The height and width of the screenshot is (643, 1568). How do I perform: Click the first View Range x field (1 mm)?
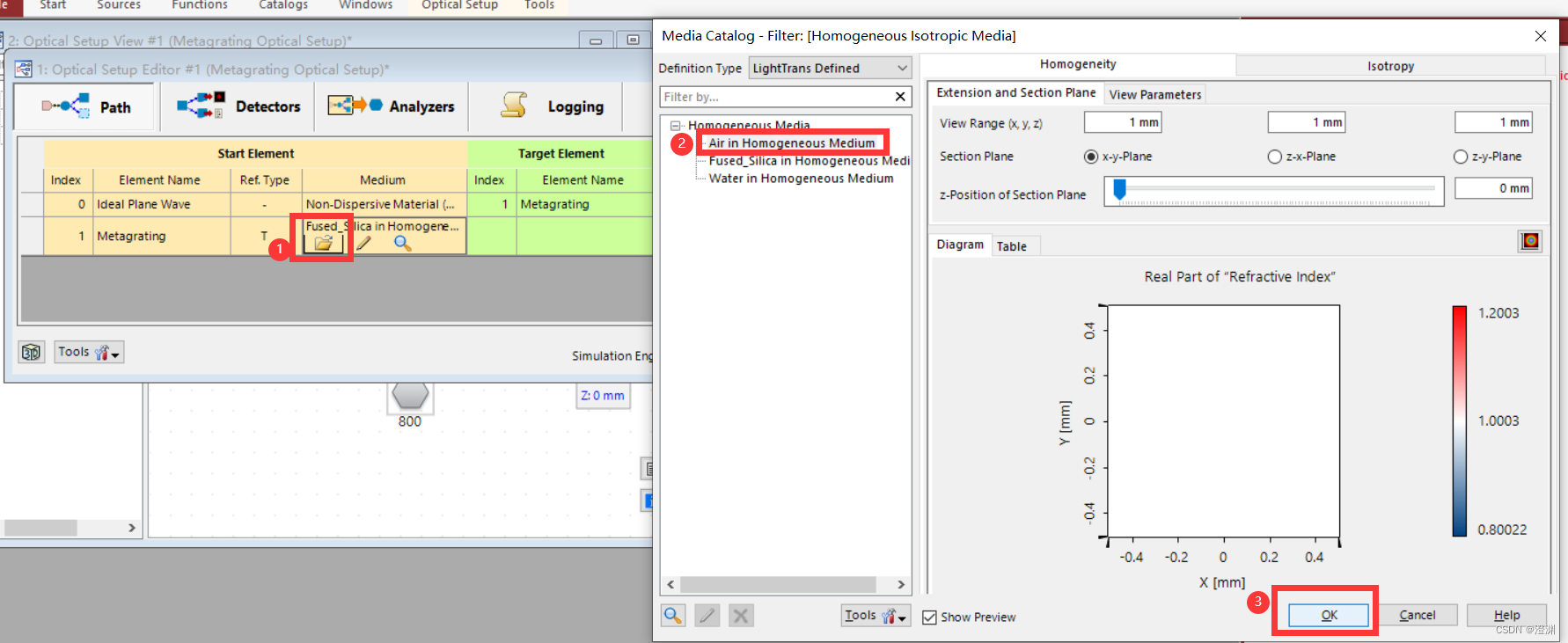[1123, 122]
